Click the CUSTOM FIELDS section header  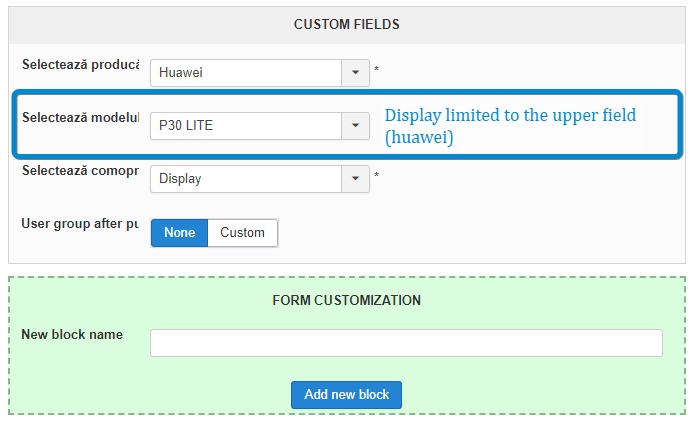click(x=346, y=24)
